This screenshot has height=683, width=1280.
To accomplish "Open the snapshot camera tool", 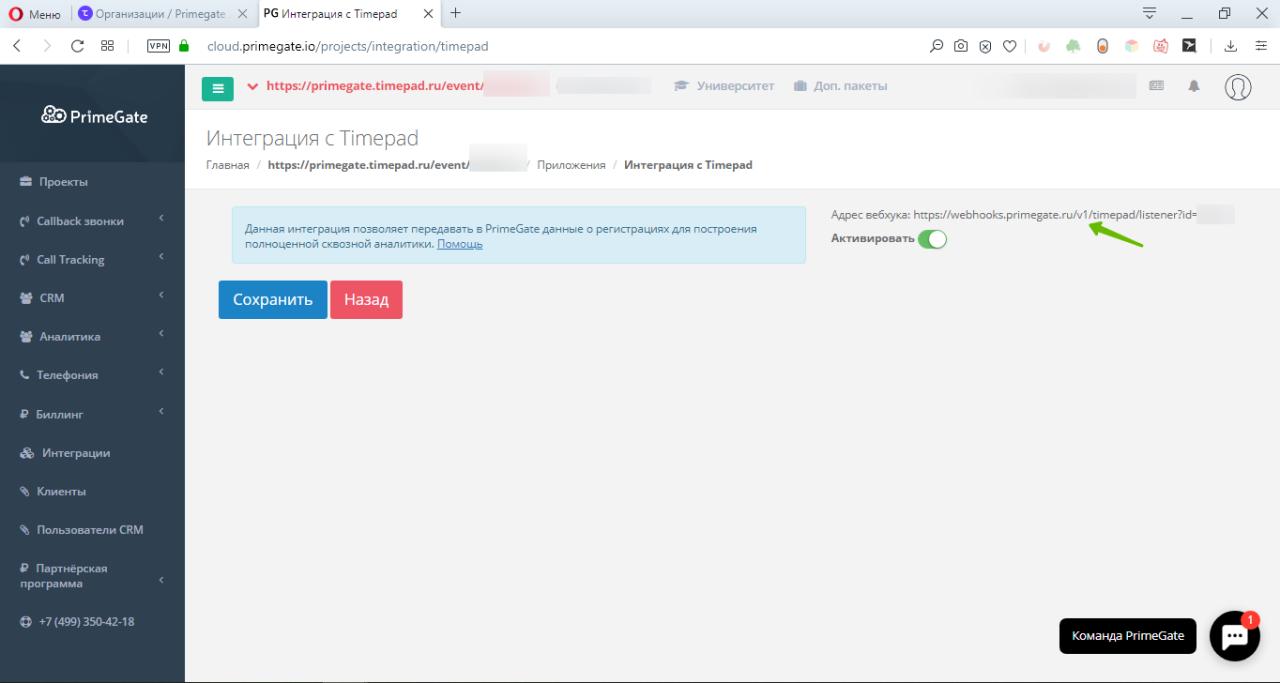I will tap(960, 46).
